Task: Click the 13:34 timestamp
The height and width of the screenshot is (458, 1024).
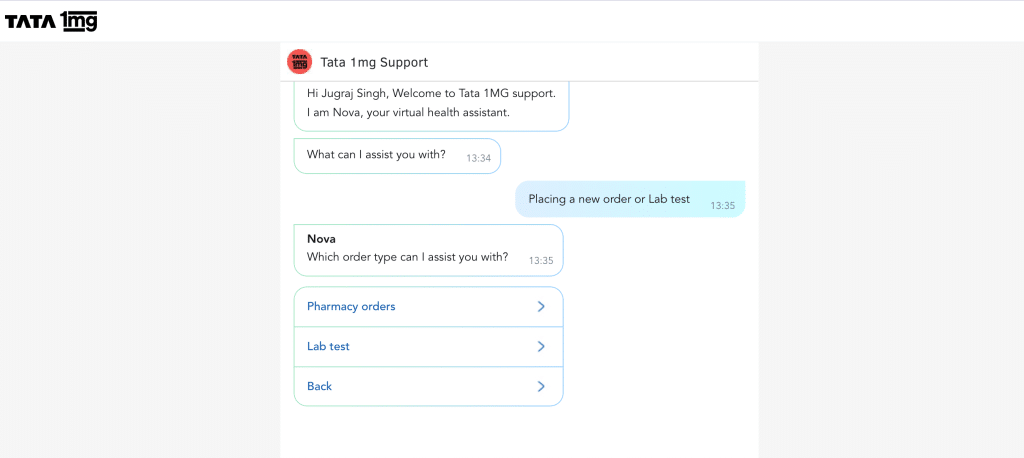Action: [x=479, y=158]
